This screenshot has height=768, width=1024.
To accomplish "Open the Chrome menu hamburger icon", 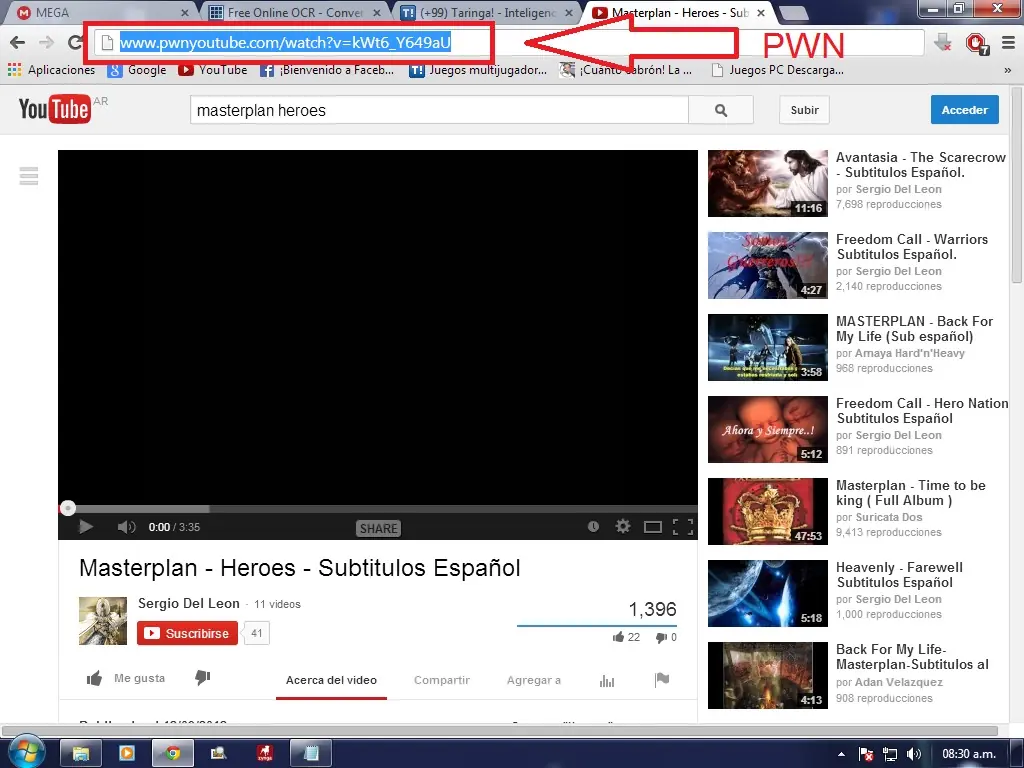I will (x=1008, y=42).
